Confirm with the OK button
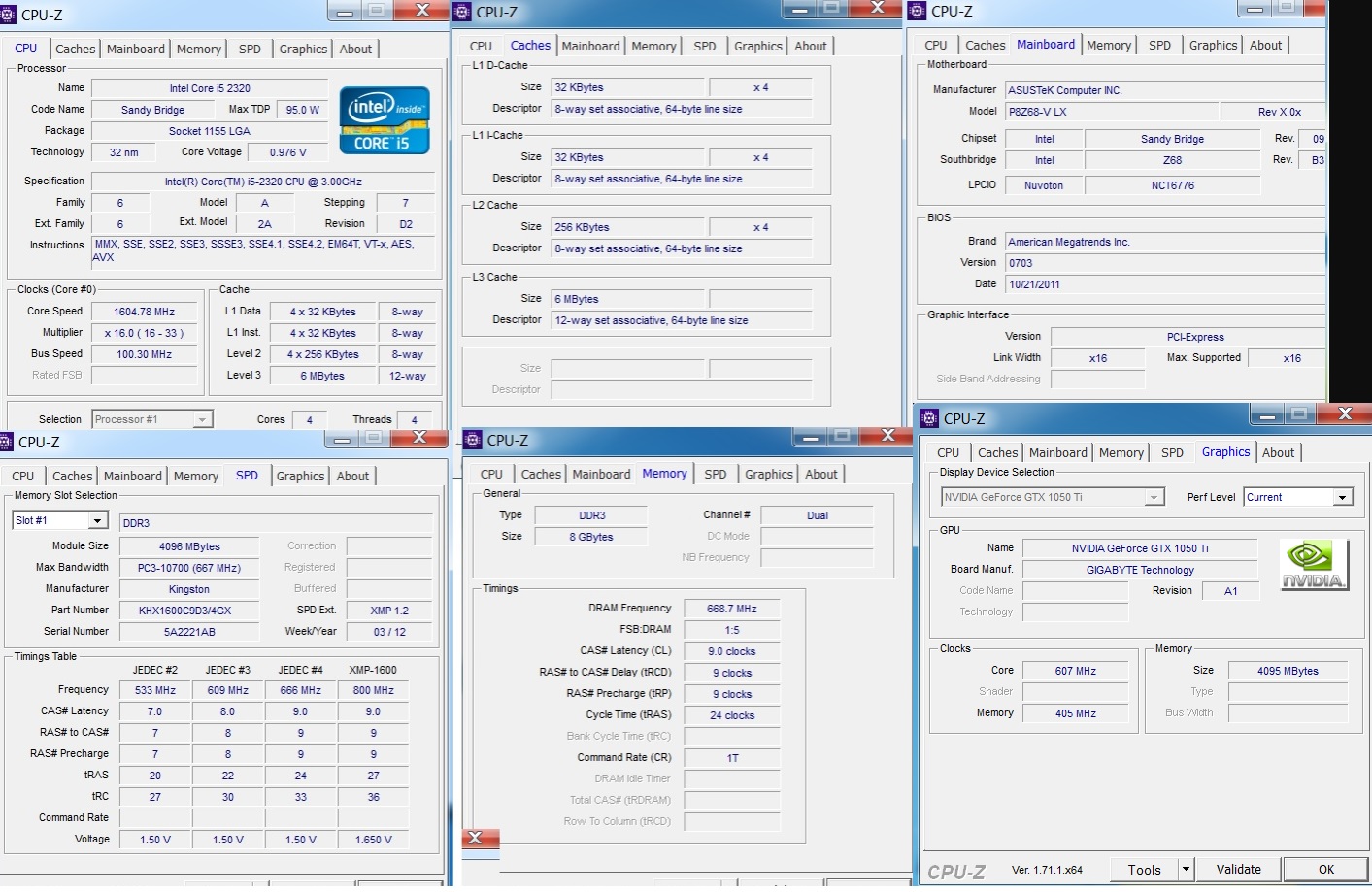The image size is (1372, 892). point(1326,870)
